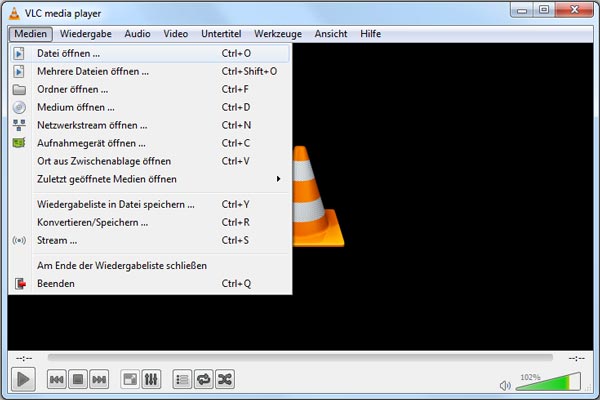Screen dimensions: 600x400
Task: Click the VLC cone icon in title bar
Action: point(14,13)
